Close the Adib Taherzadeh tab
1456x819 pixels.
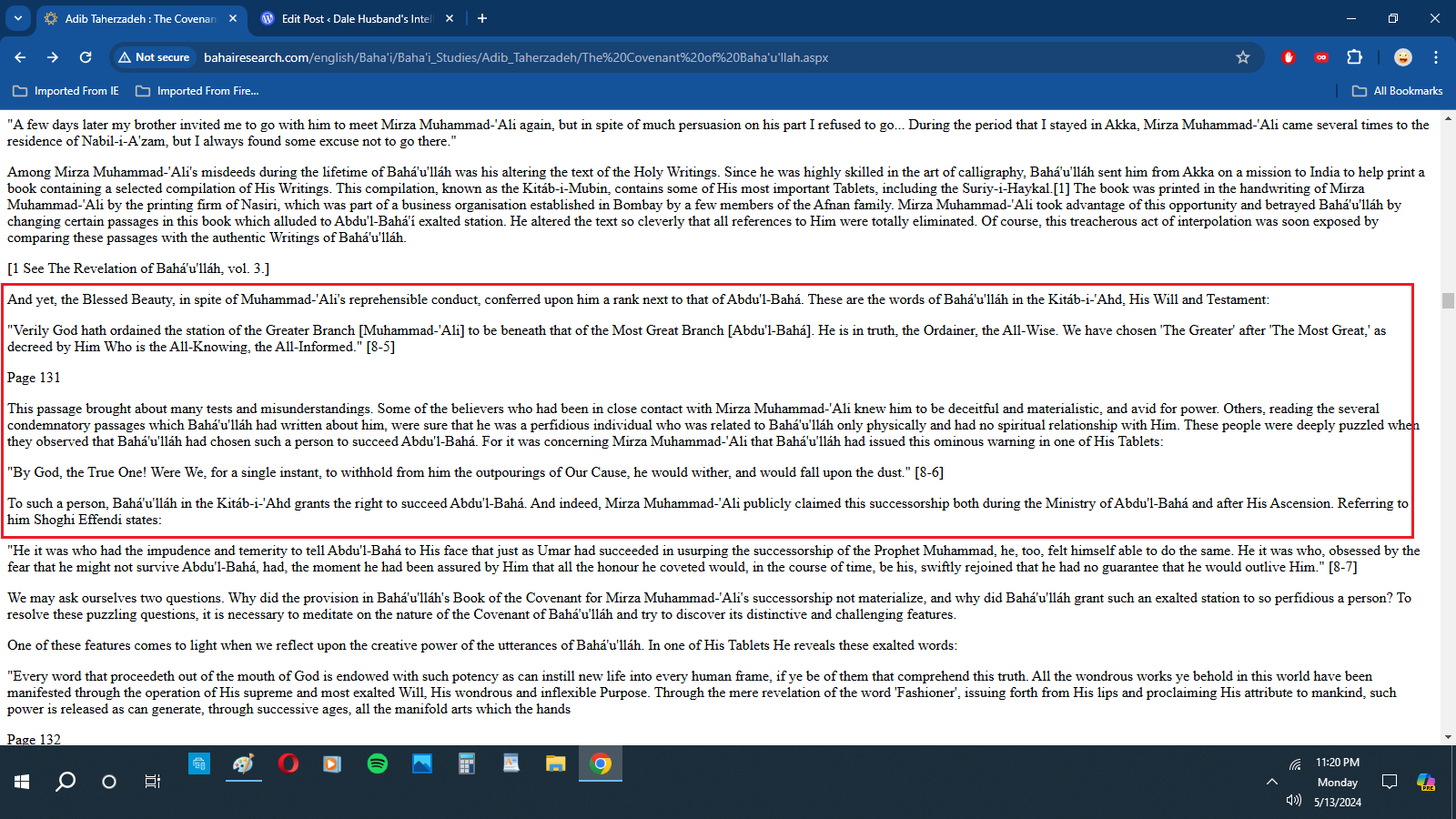click(x=233, y=18)
